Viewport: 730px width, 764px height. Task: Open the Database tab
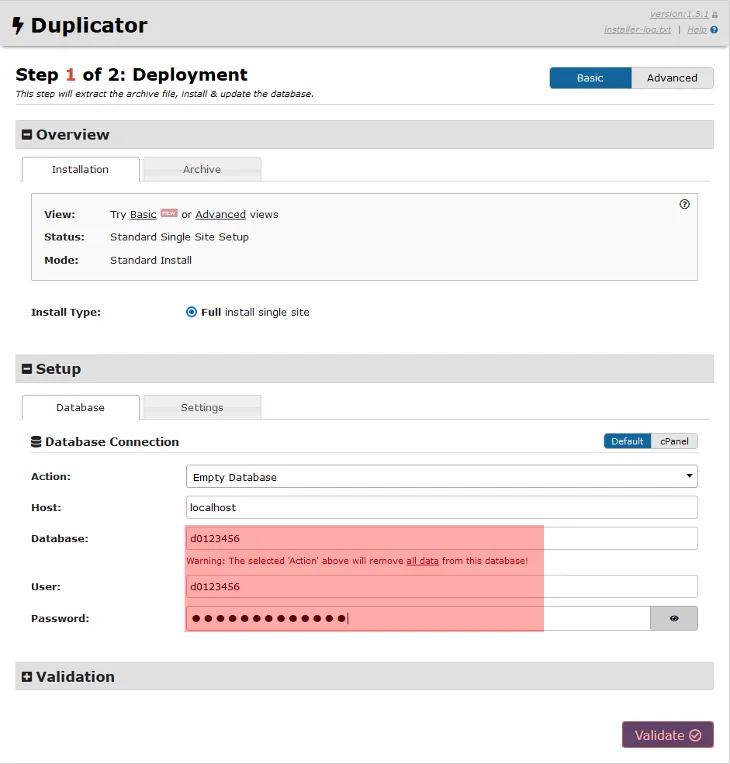[80, 407]
